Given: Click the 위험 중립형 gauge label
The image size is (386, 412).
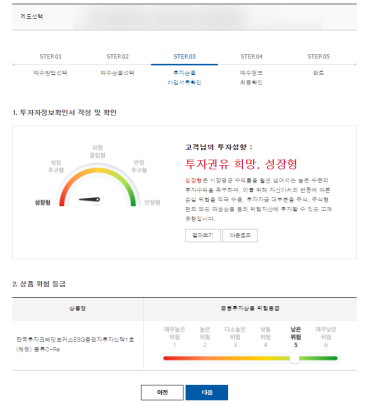Looking at the screenshot, I should (97, 151).
